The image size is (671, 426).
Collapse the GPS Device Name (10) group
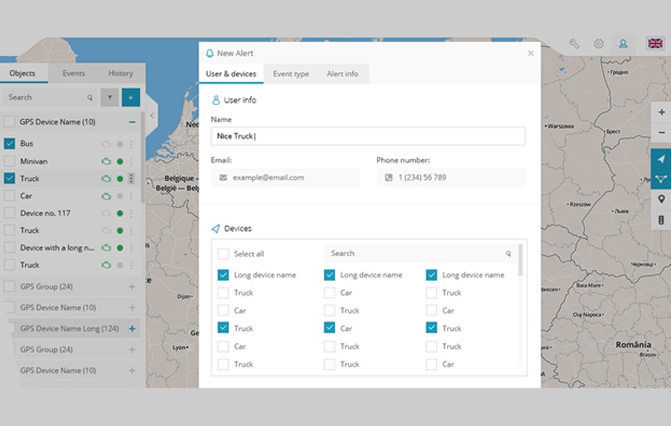(x=132, y=122)
